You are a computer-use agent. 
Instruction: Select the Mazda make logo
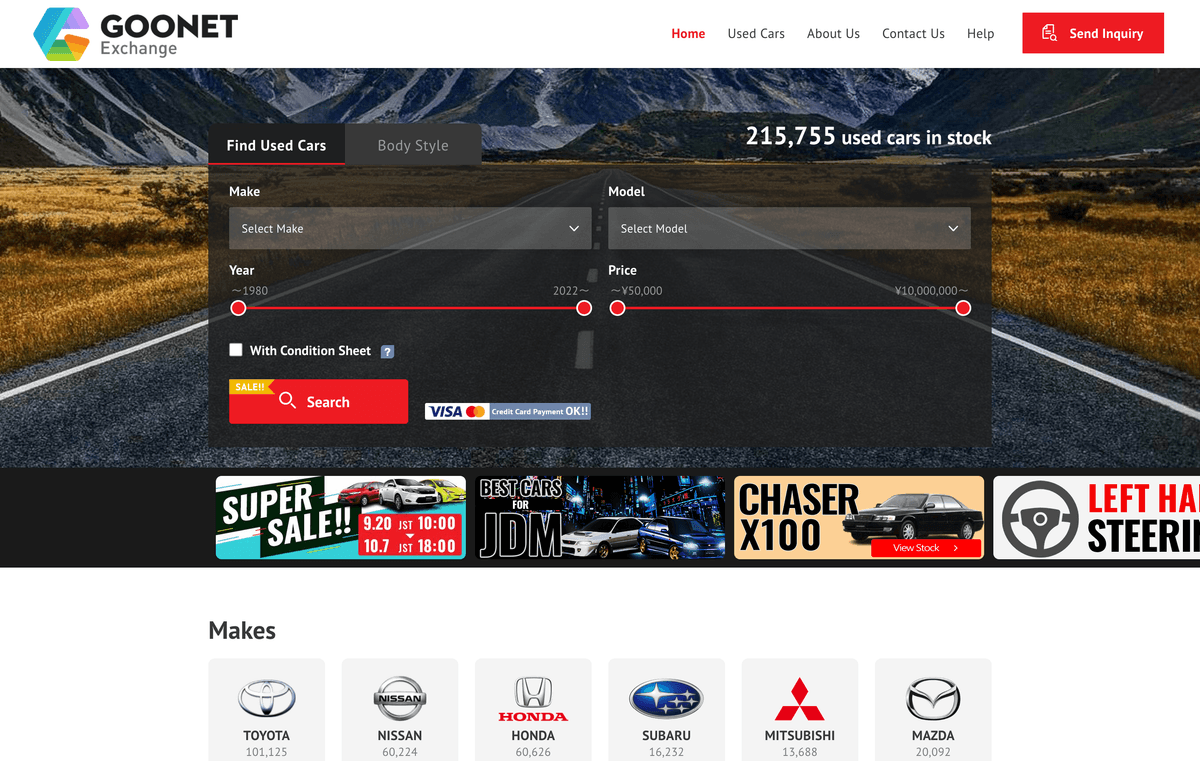(x=932, y=699)
